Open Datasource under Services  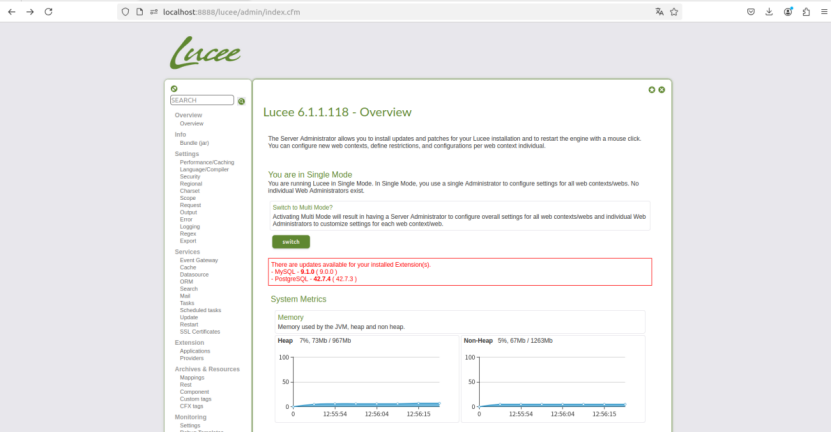click(194, 274)
